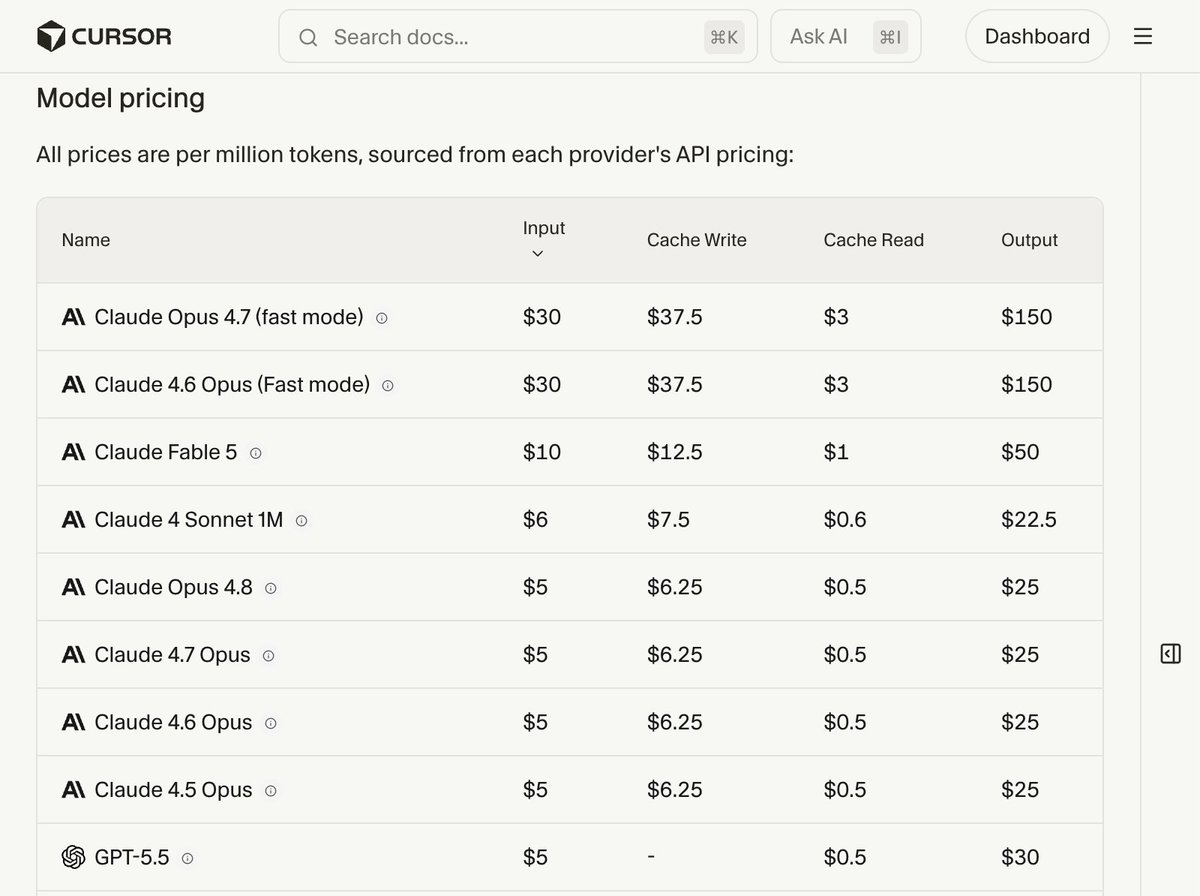Click the Cursor logo in header

pyautogui.click(x=104, y=37)
